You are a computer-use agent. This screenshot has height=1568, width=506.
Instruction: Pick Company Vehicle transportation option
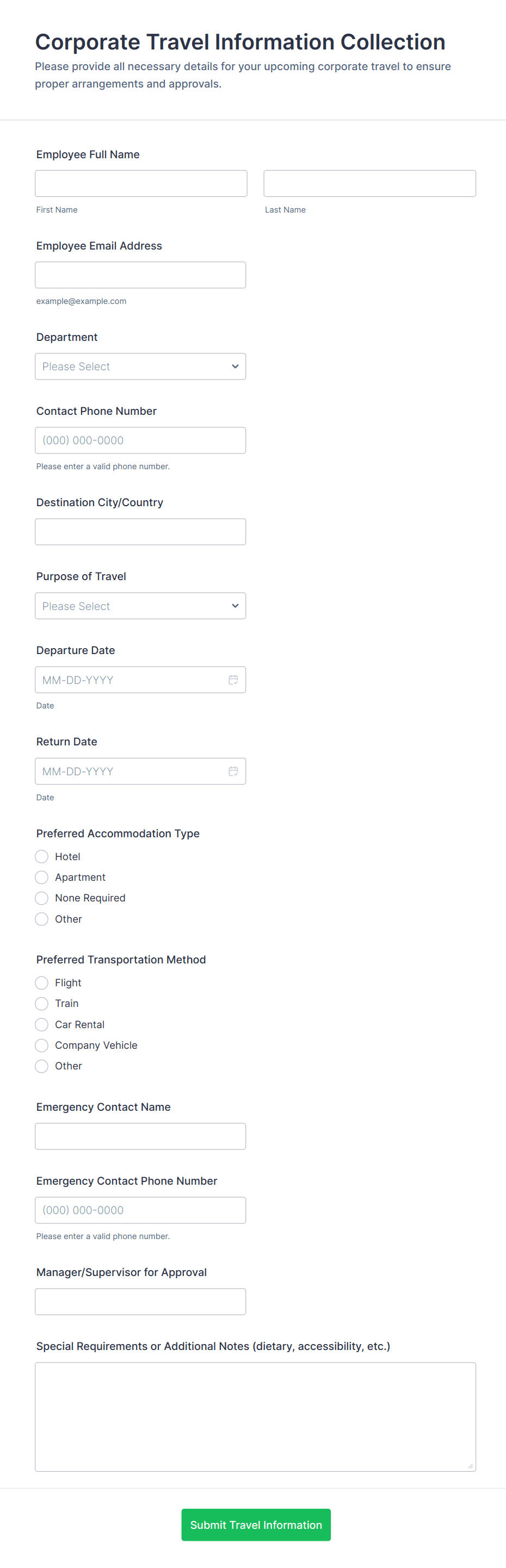pos(41,1045)
